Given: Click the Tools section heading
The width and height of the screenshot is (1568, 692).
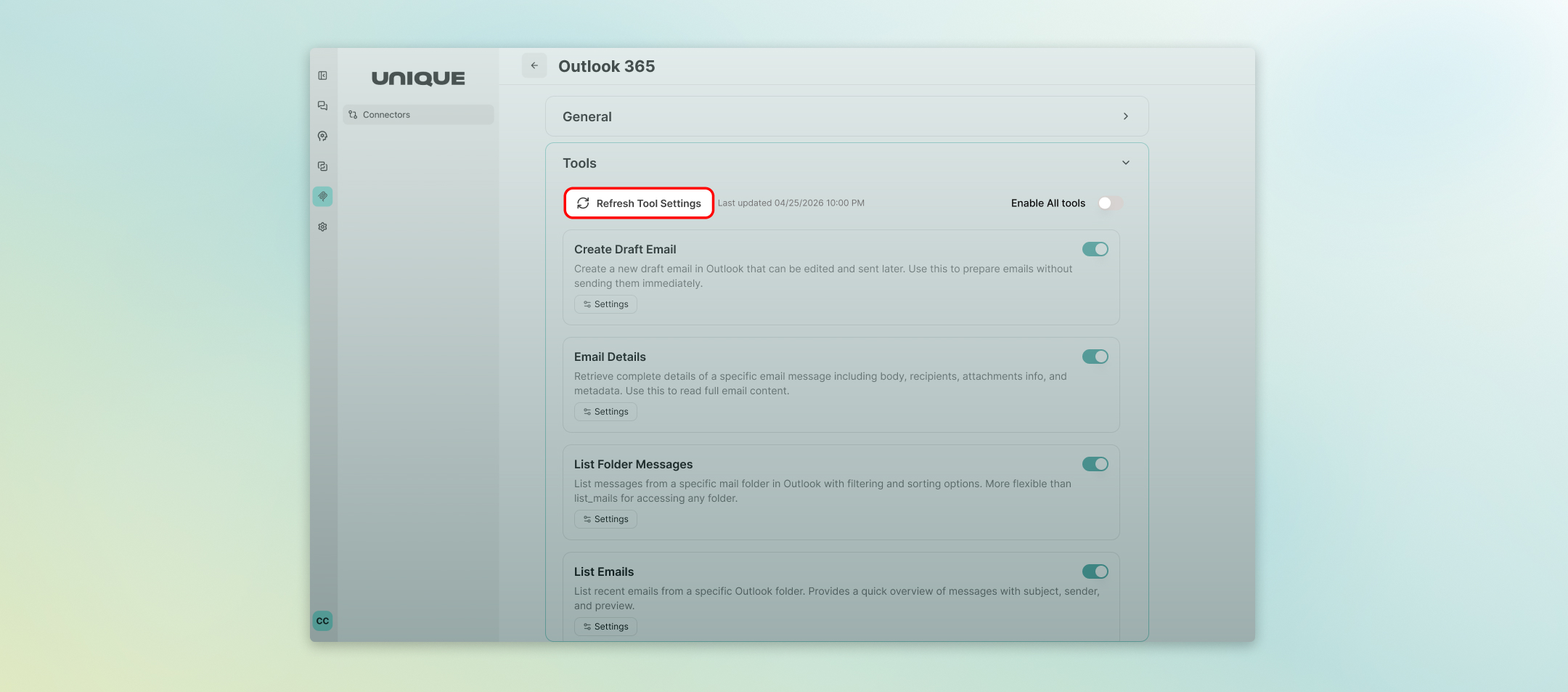Looking at the screenshot, I should (x=579, y=163).
